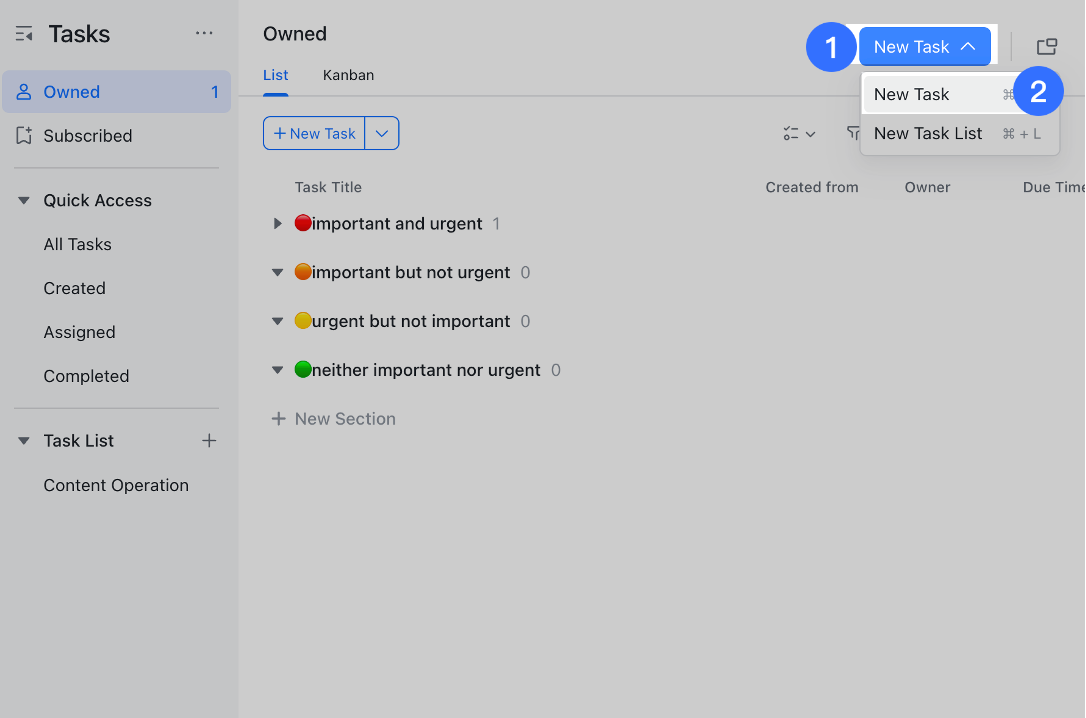This screenshot has height=718, width=1086.
Task: Click the Subscribed bookmark icon
Action: [24, 136]
